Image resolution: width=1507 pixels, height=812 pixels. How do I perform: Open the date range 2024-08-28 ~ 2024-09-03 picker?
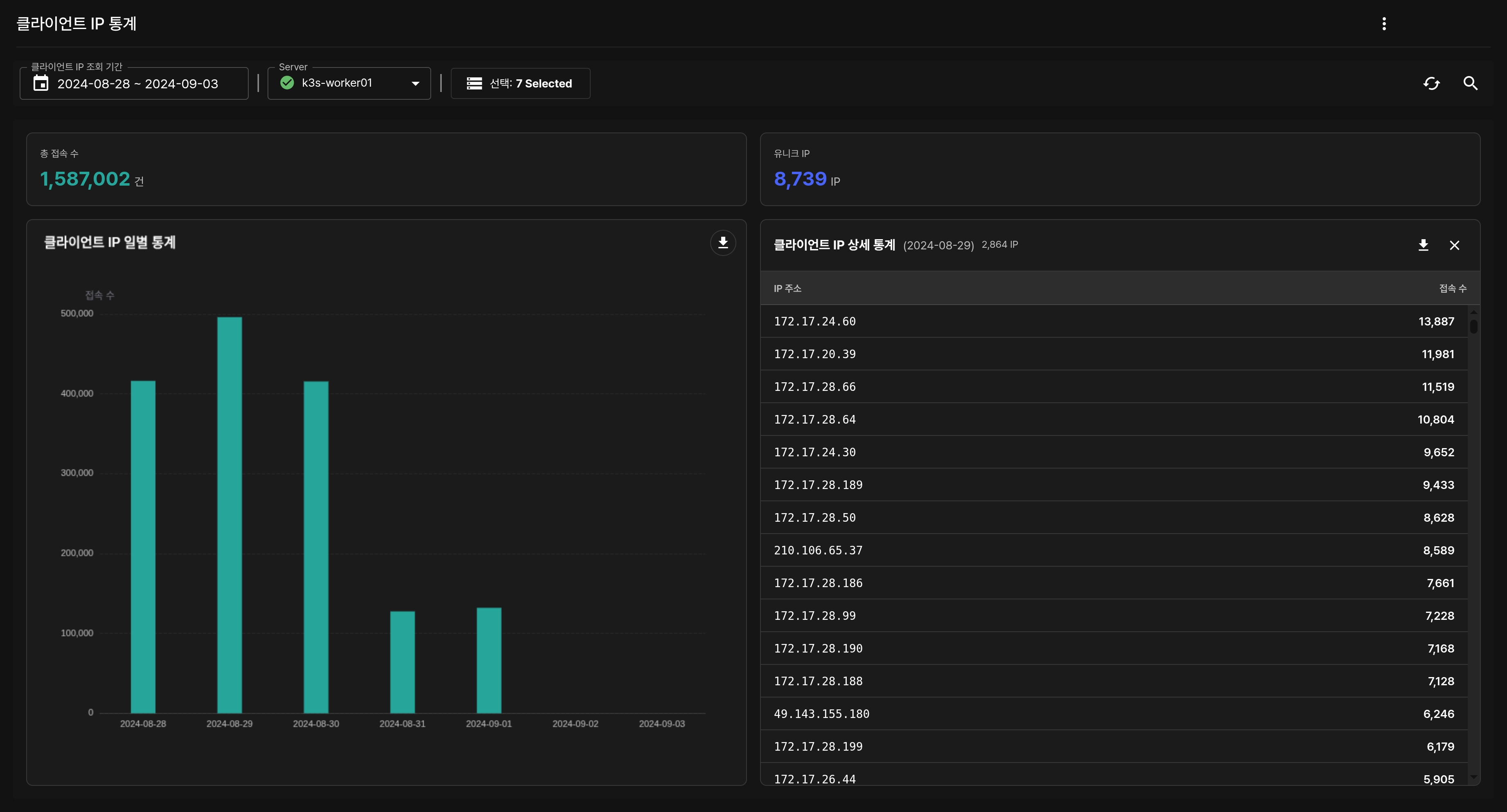click(x=137, y=83)
